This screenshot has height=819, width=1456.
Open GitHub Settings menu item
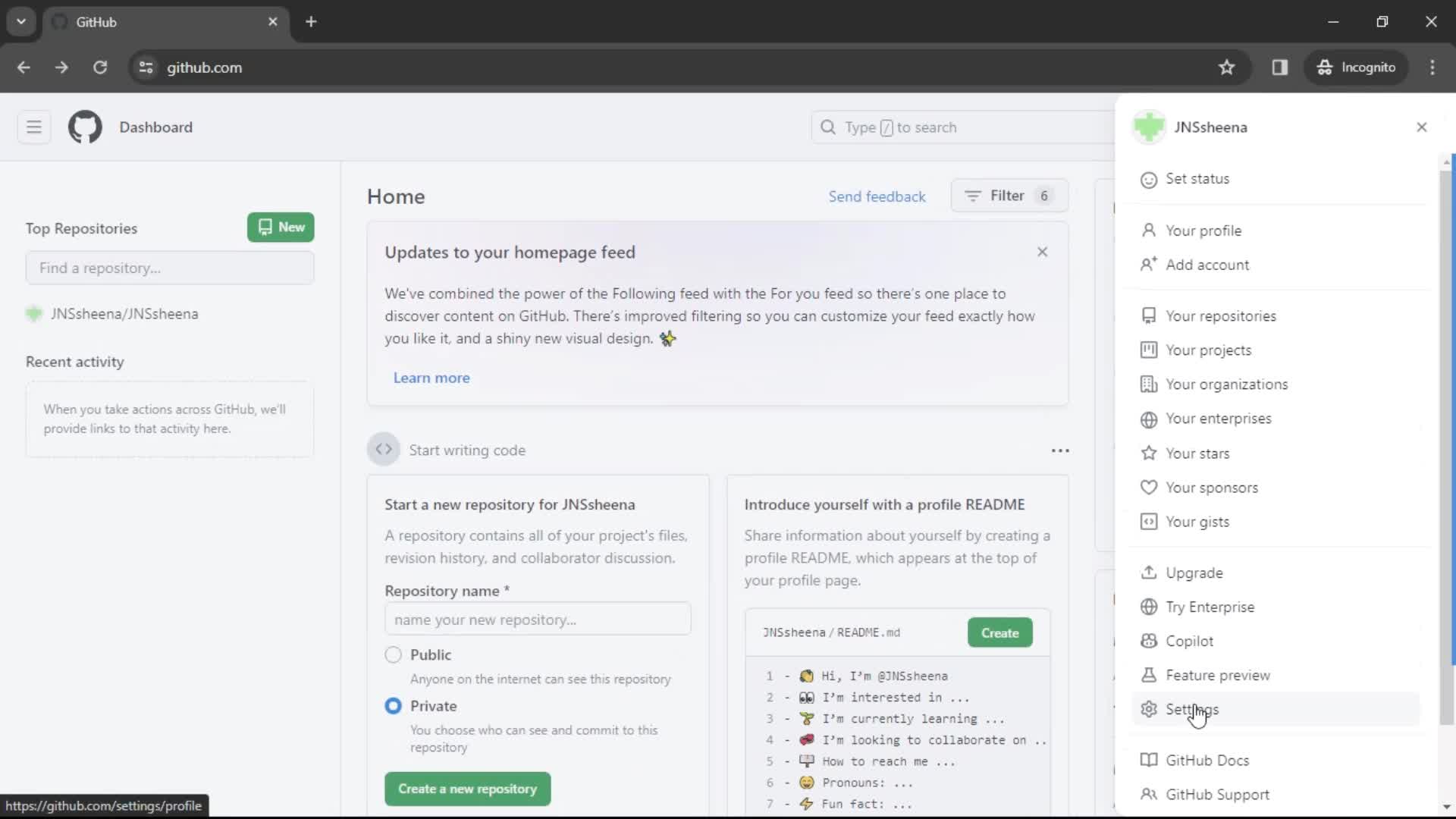click(1192, 709)
